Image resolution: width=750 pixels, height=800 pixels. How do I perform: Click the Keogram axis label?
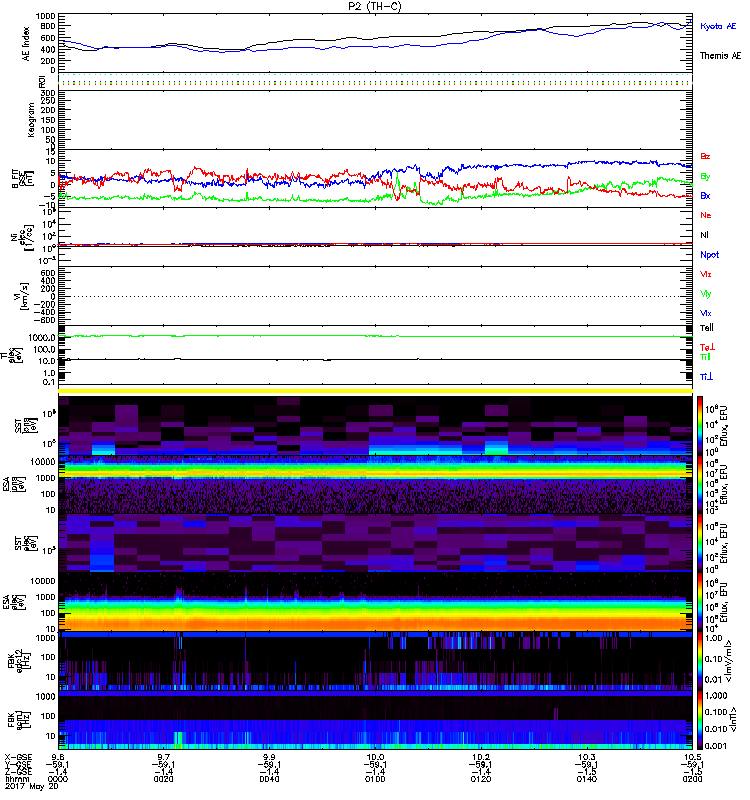pos(31,120)
